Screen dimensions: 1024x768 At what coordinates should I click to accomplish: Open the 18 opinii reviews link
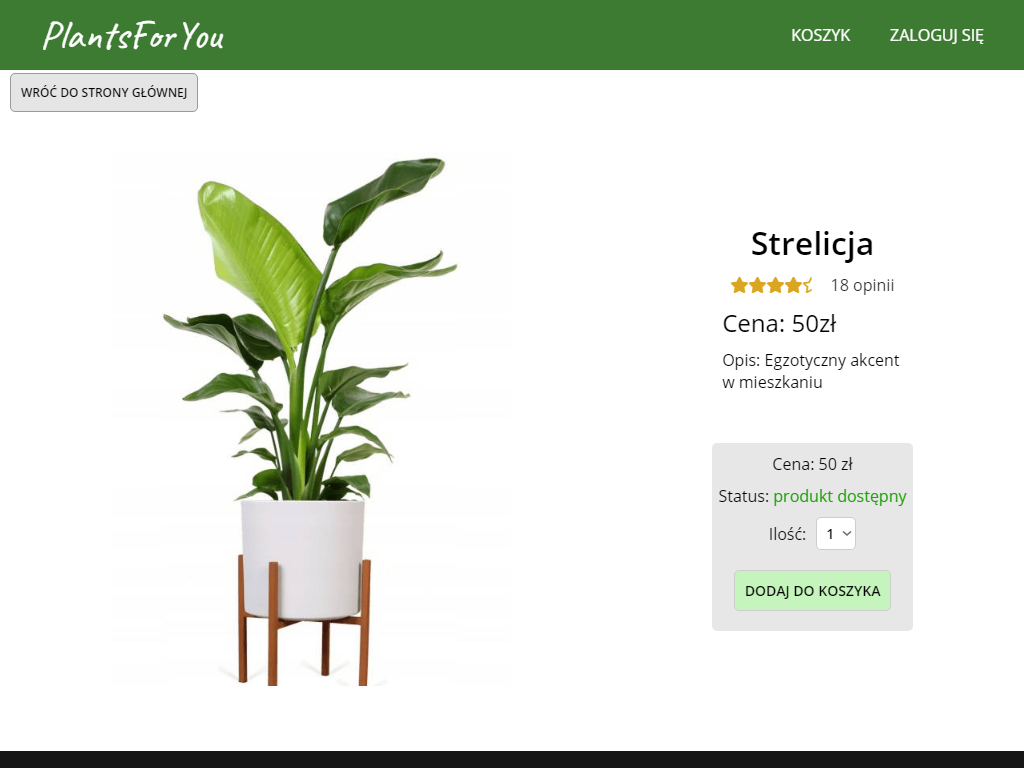[x=862, y=285]
